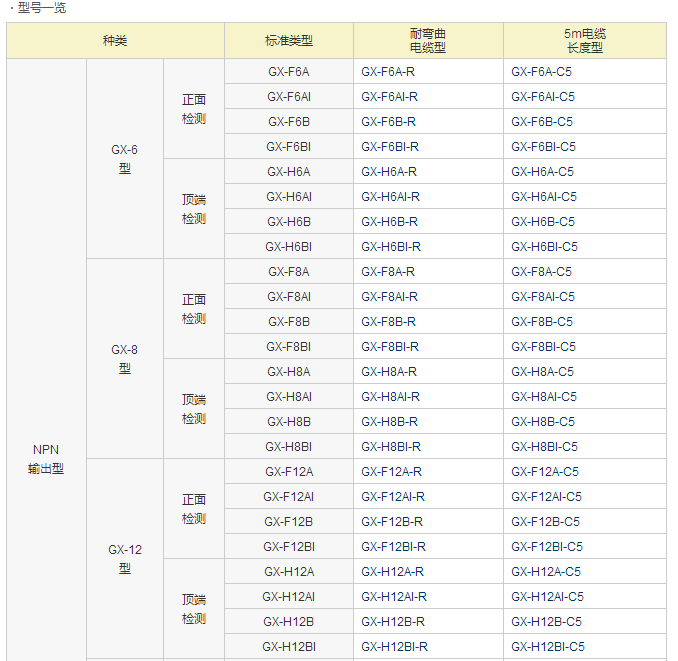Click the 标准类型 column header
This screenshot has width=678, height=661.
pos(288,41)
